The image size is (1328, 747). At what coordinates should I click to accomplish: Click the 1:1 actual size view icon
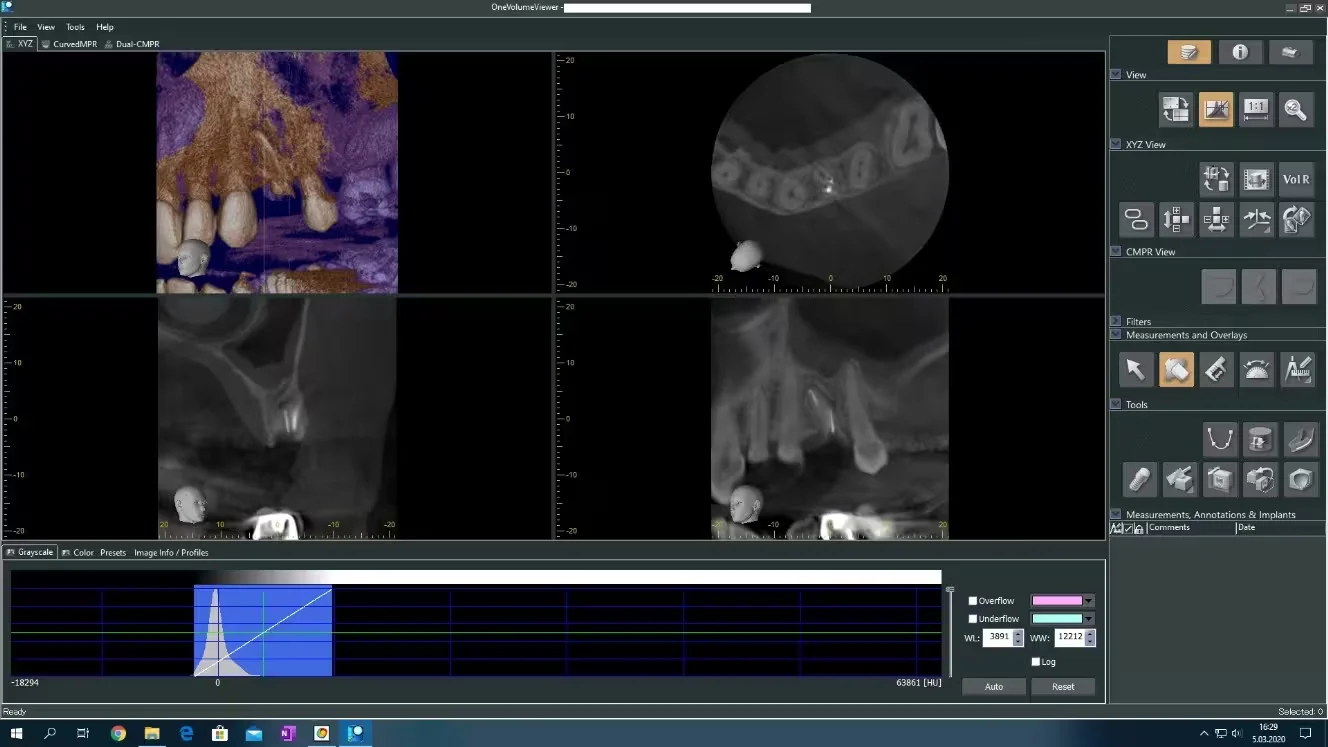coord(1256,109)
